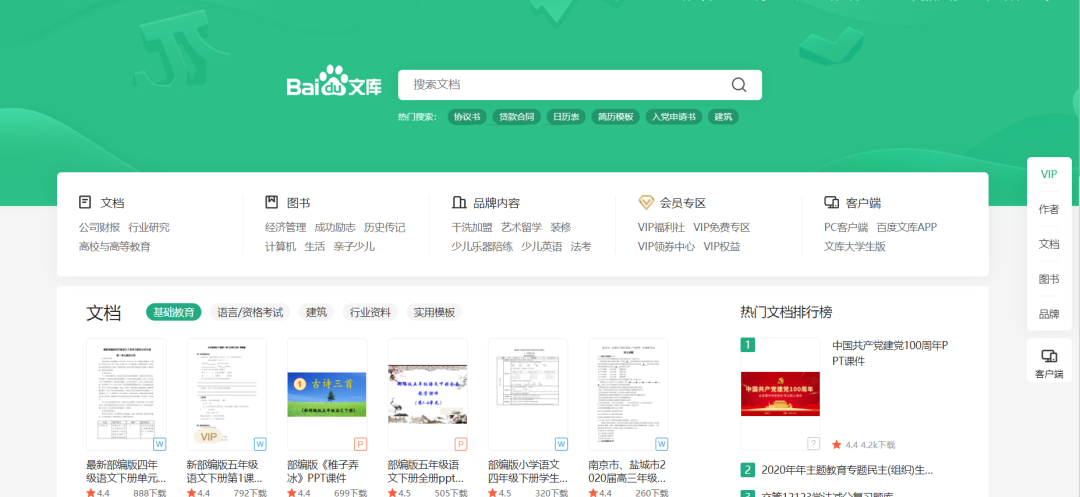This screenshot has height=497, width=1080.
Task: Open 经济管理 books link
Action: click(286, 227)
